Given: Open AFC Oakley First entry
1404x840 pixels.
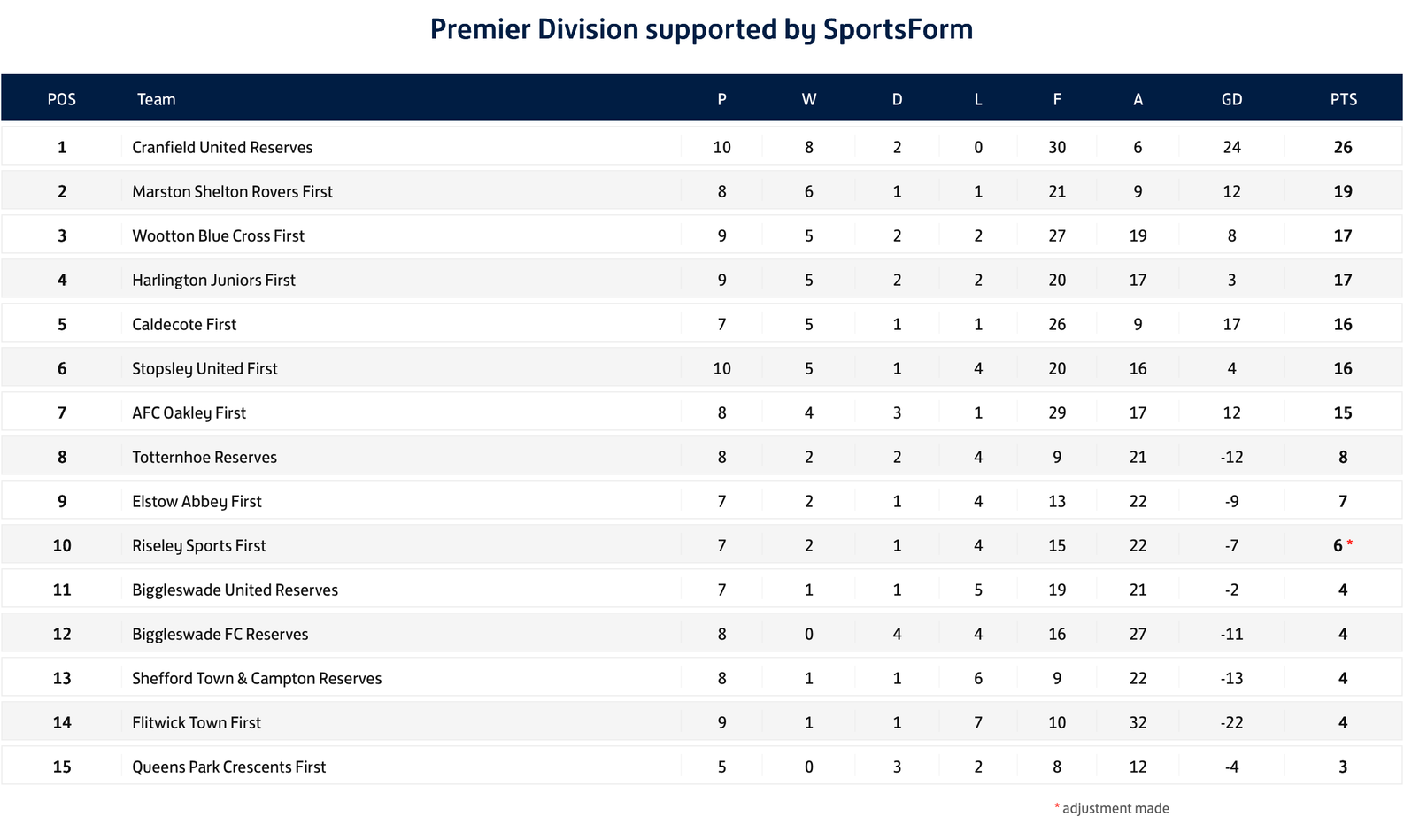Looking at the screenshot, I should coord(189,412).
